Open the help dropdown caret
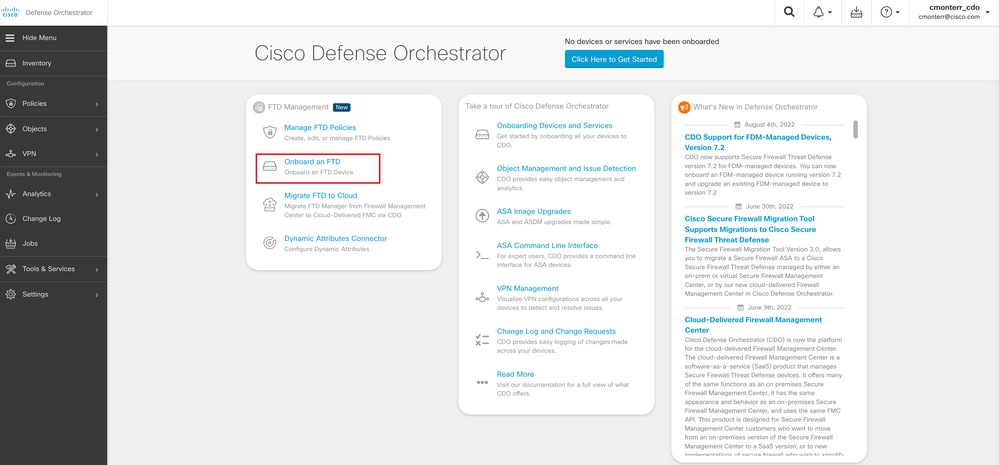Viewport: 999px width, 465px height. [898, 13]
